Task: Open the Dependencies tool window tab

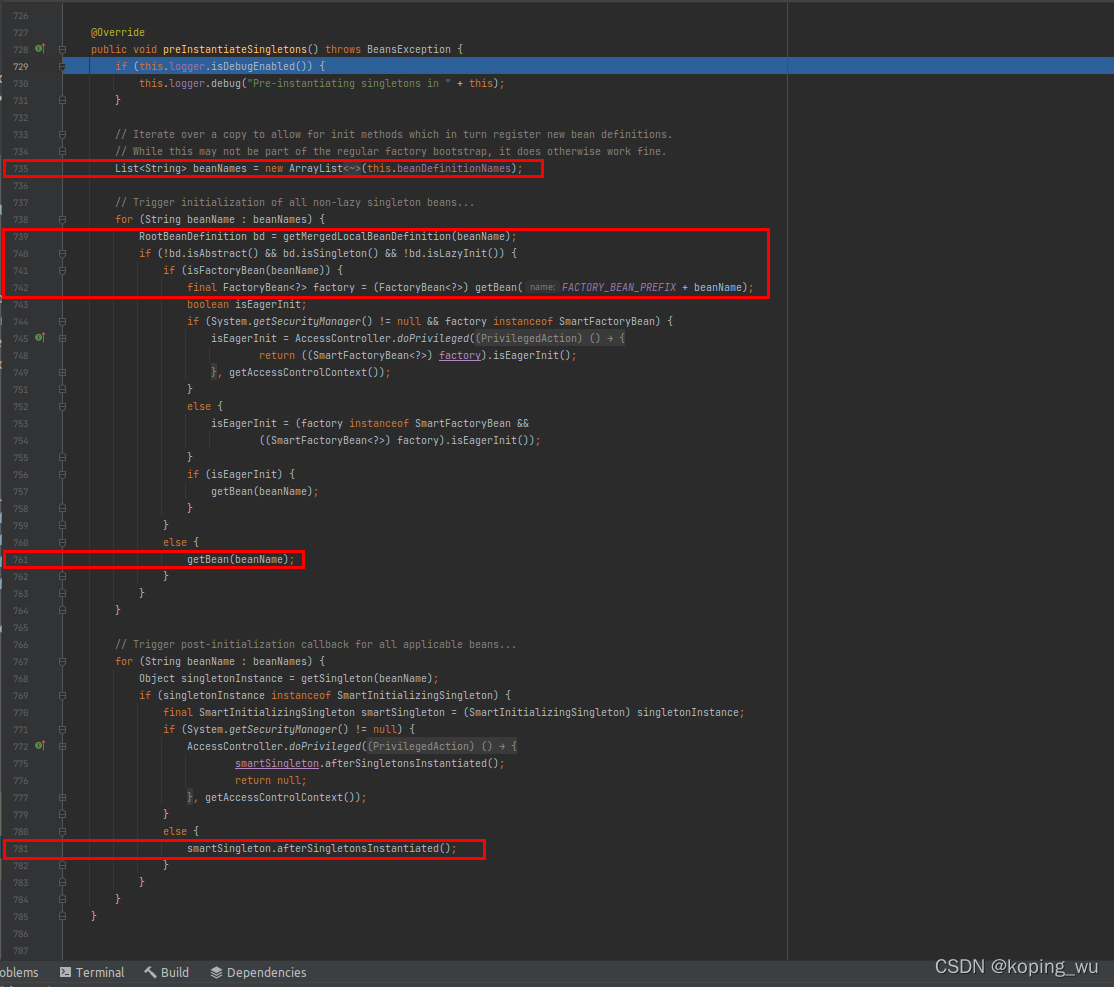Action: (x=259, y=972)
